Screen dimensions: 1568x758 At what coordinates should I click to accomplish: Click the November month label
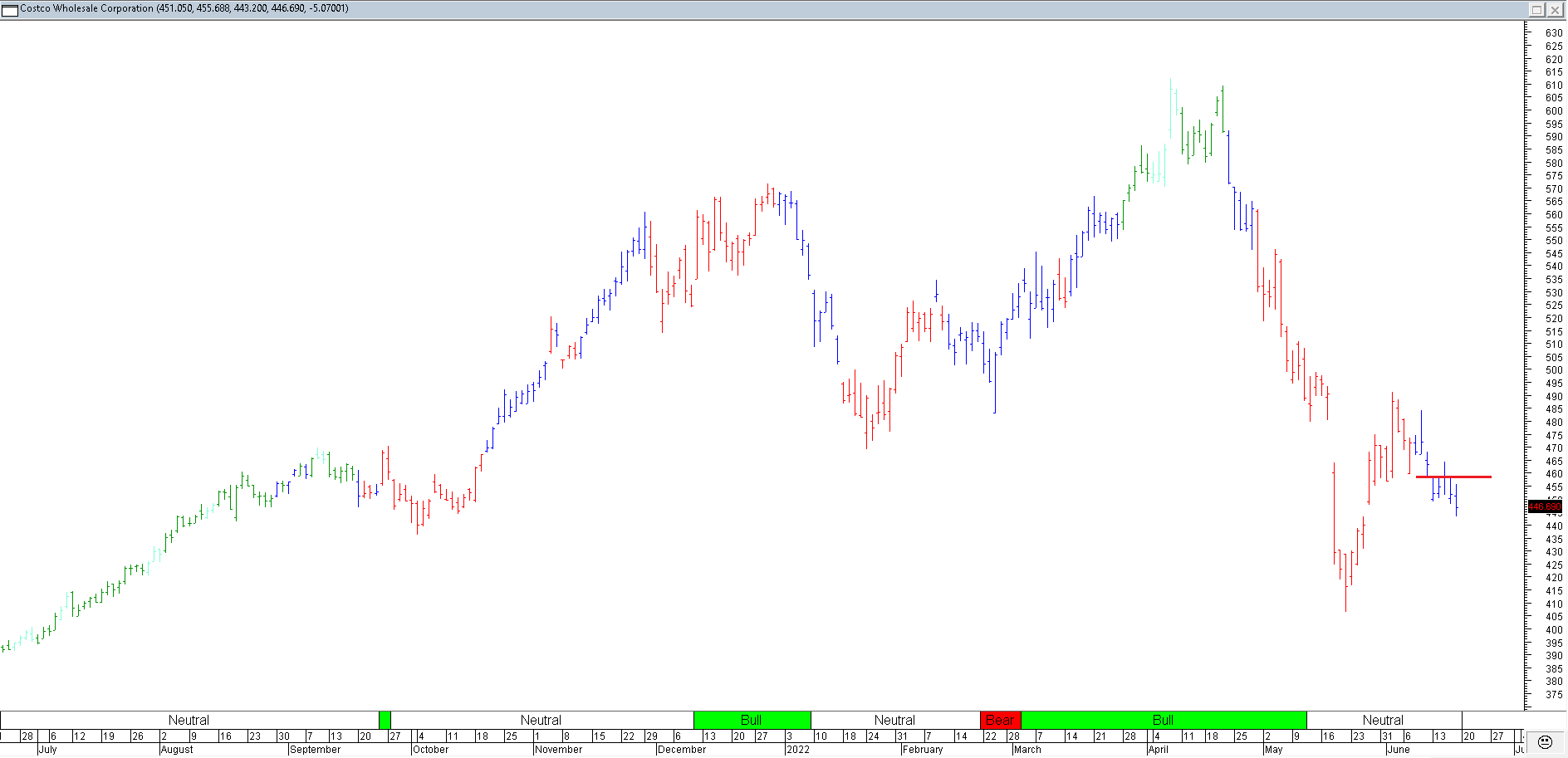(x=559, y=749)
